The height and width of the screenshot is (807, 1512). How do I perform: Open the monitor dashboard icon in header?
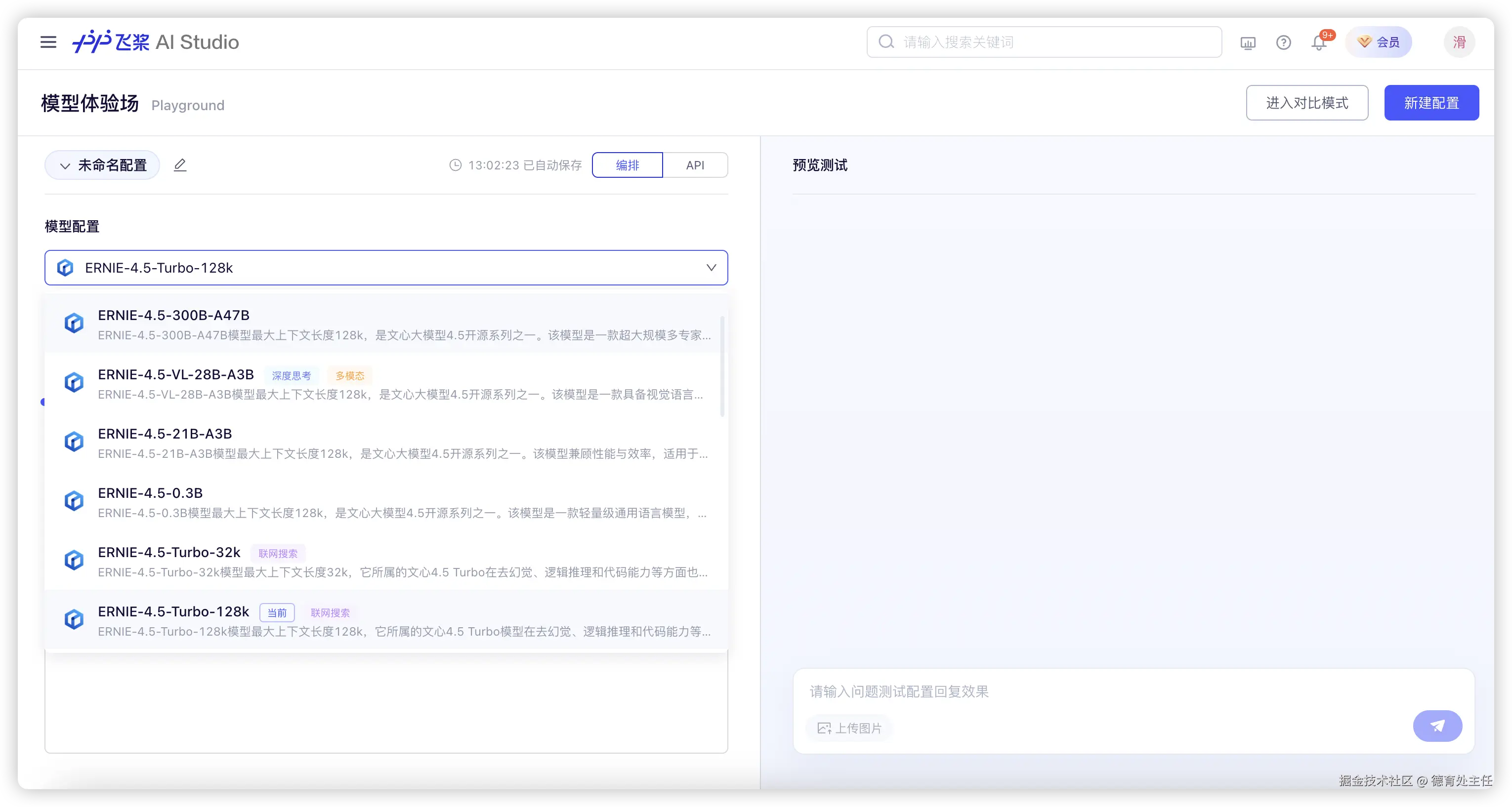(x=1248, y=42)
